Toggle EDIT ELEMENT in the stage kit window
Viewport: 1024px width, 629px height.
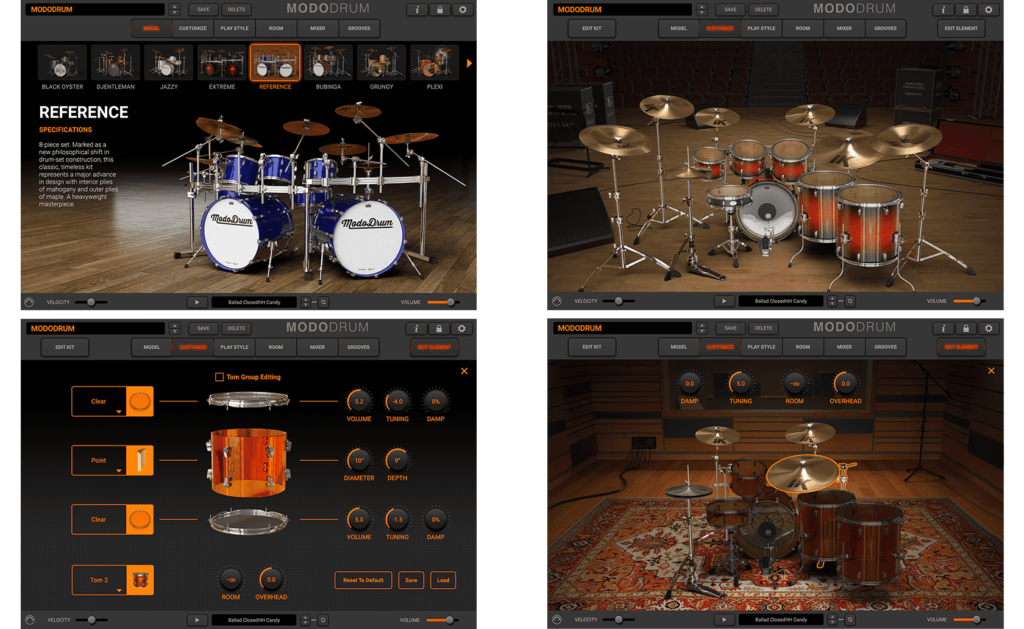[961, 28]
